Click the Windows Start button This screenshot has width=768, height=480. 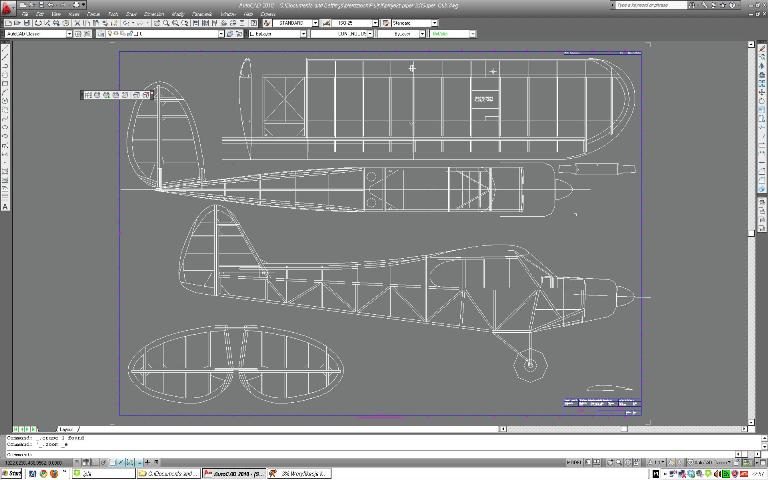click(12, 474)
